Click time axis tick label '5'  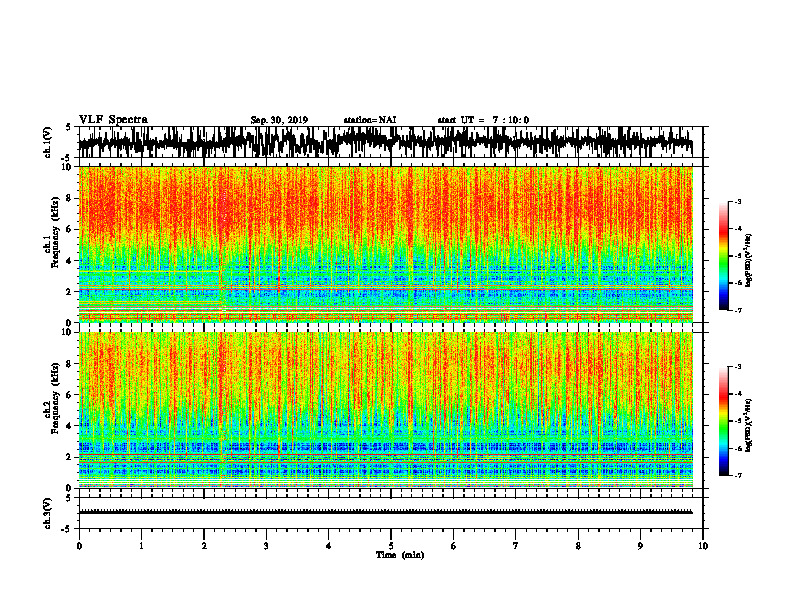pos(391,546)
